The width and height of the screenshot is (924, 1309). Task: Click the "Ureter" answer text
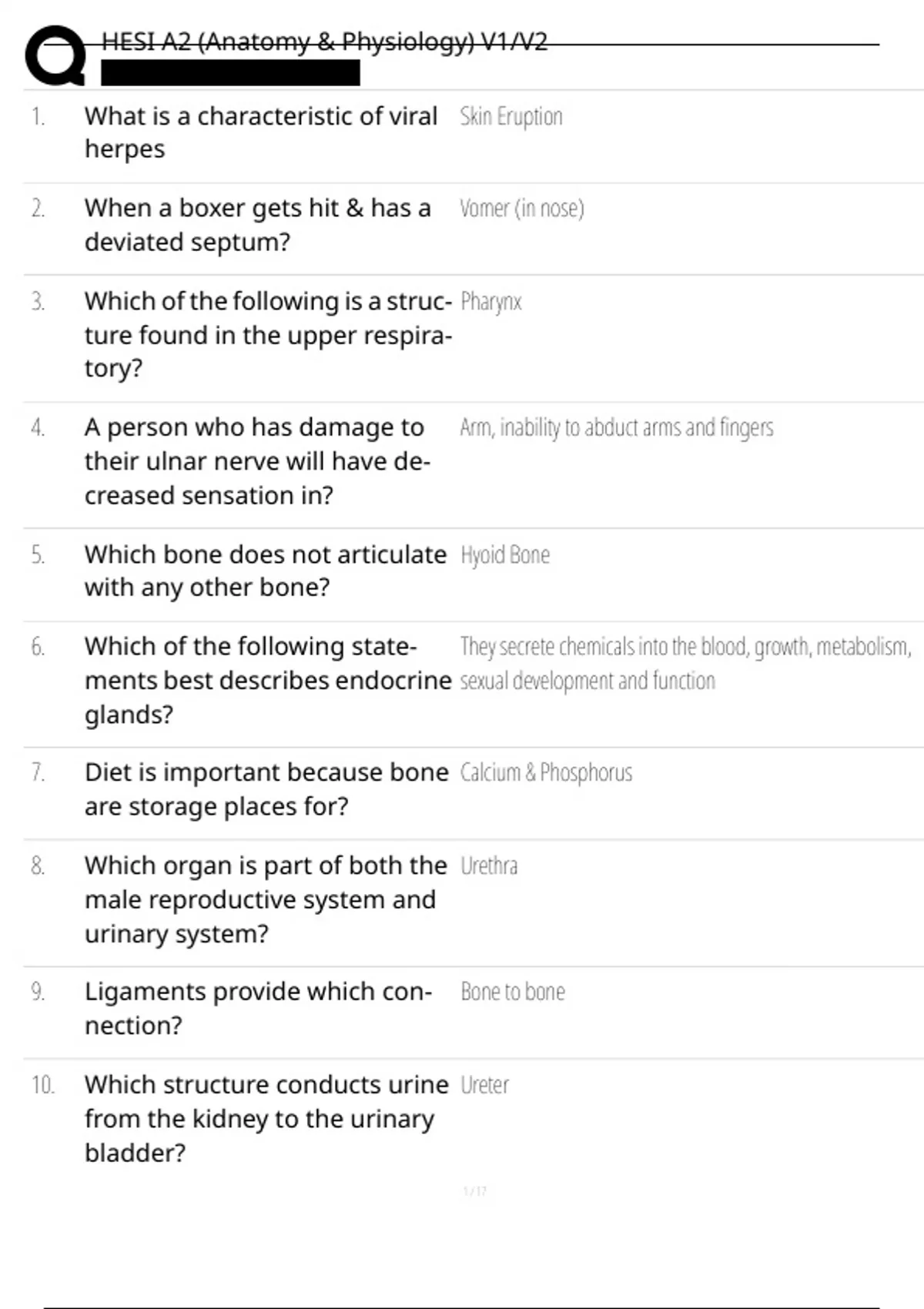[485, 1086]
